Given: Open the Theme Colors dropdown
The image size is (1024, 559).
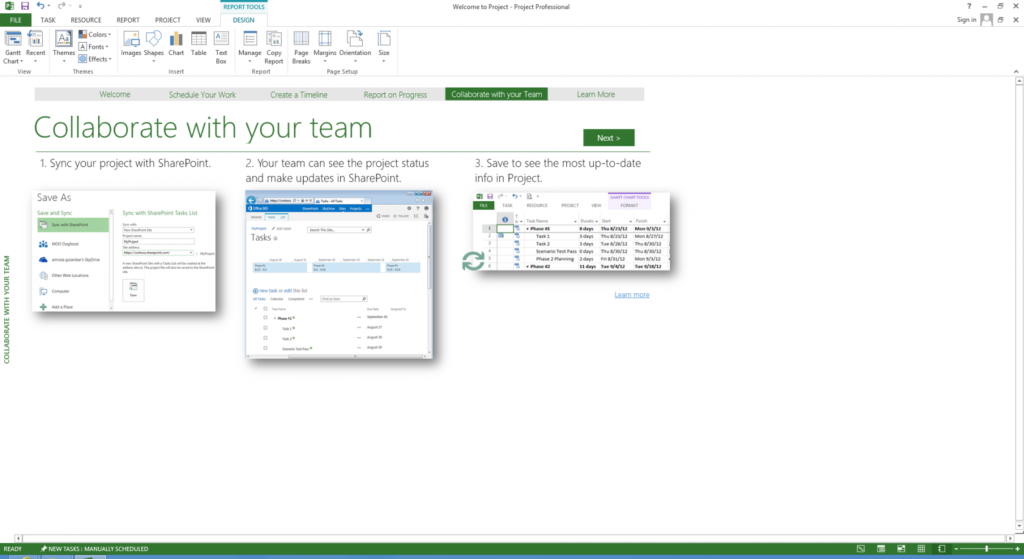Looking at the screenshot, I should tap(95, 34).
